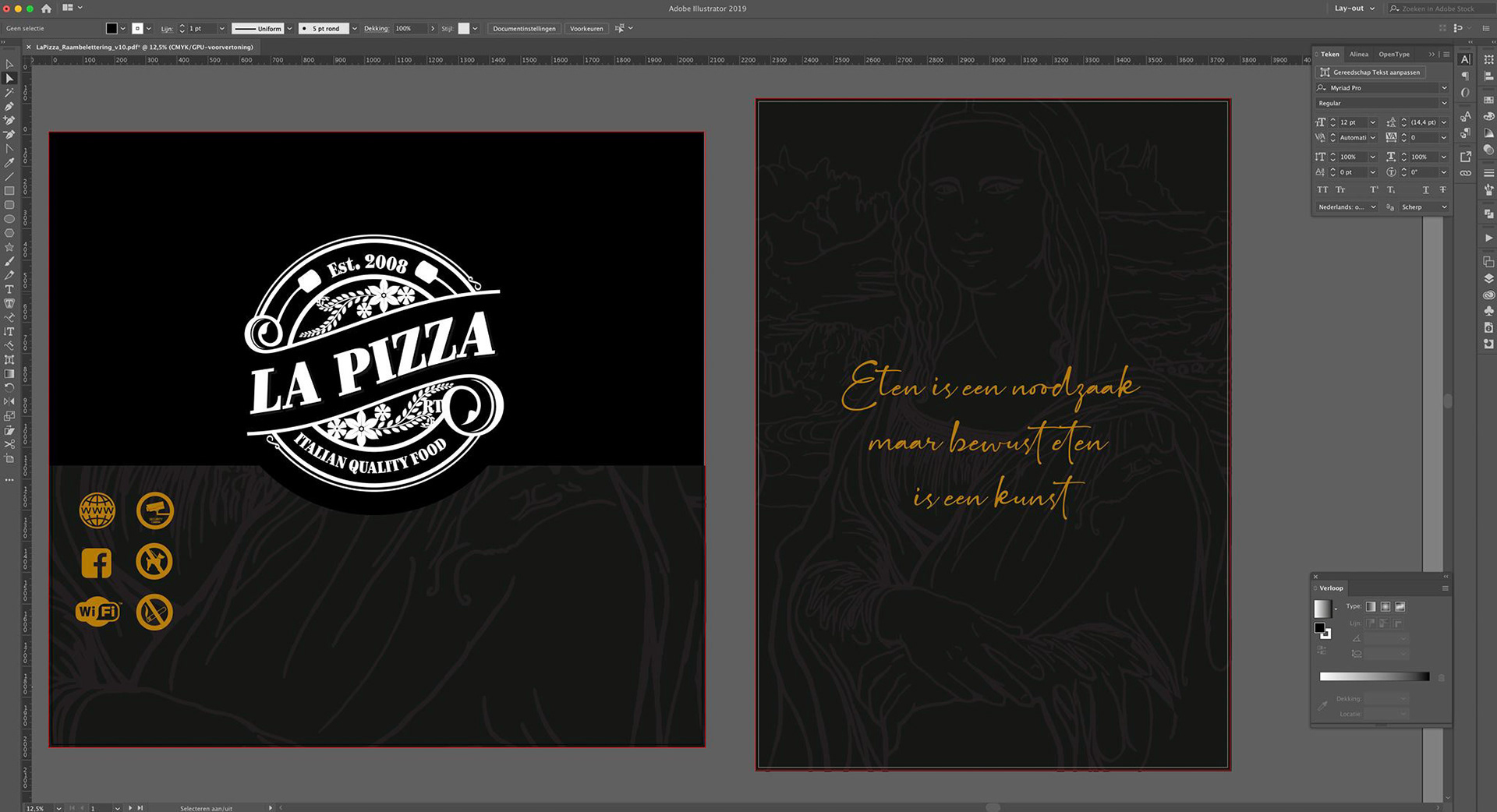This screenshot has width=1497, height=812.
Task: Open the Actions play panel icon
Action: (x=1488, y=238)
